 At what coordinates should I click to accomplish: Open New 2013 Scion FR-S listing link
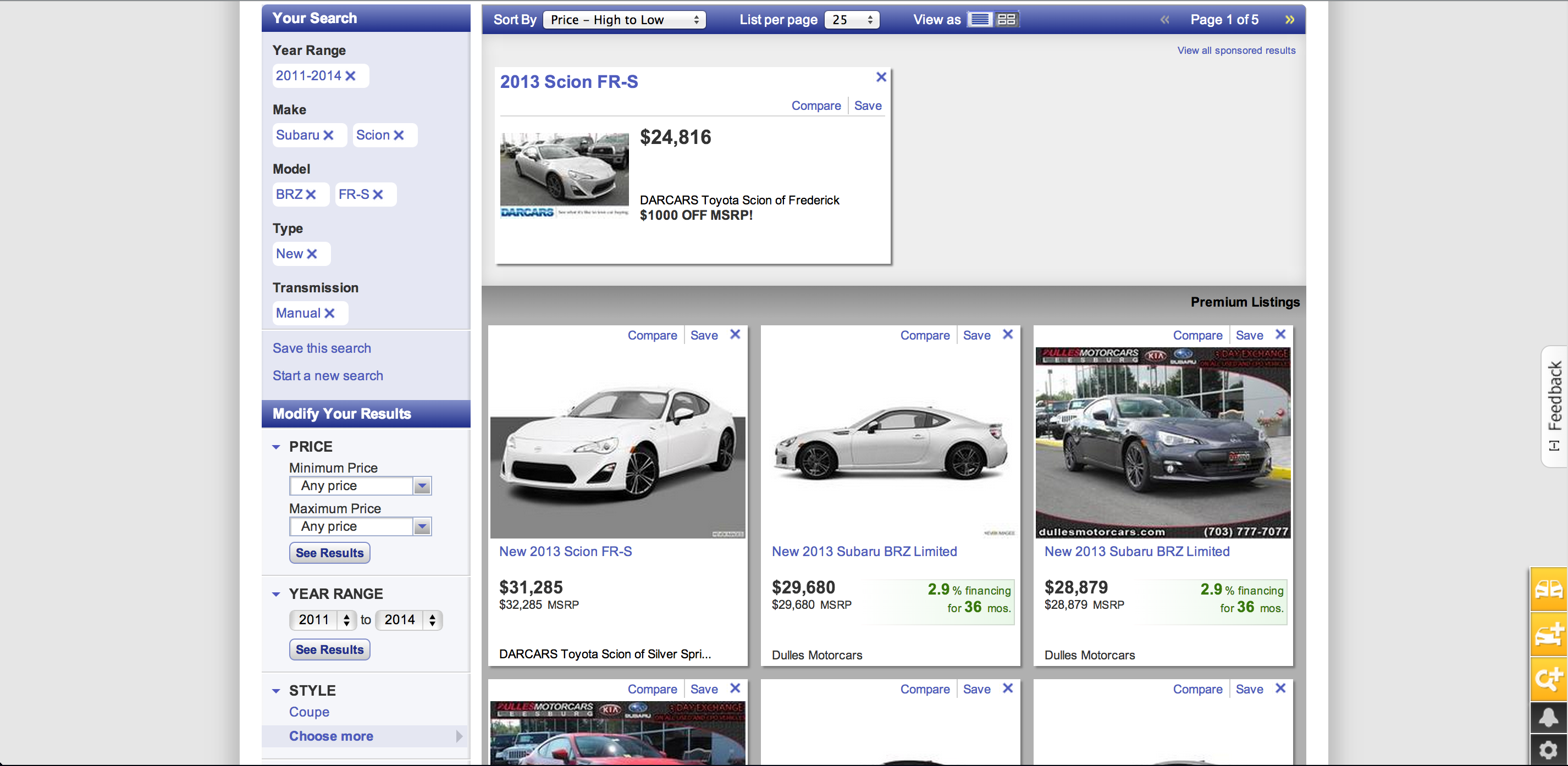click(565, 551)
